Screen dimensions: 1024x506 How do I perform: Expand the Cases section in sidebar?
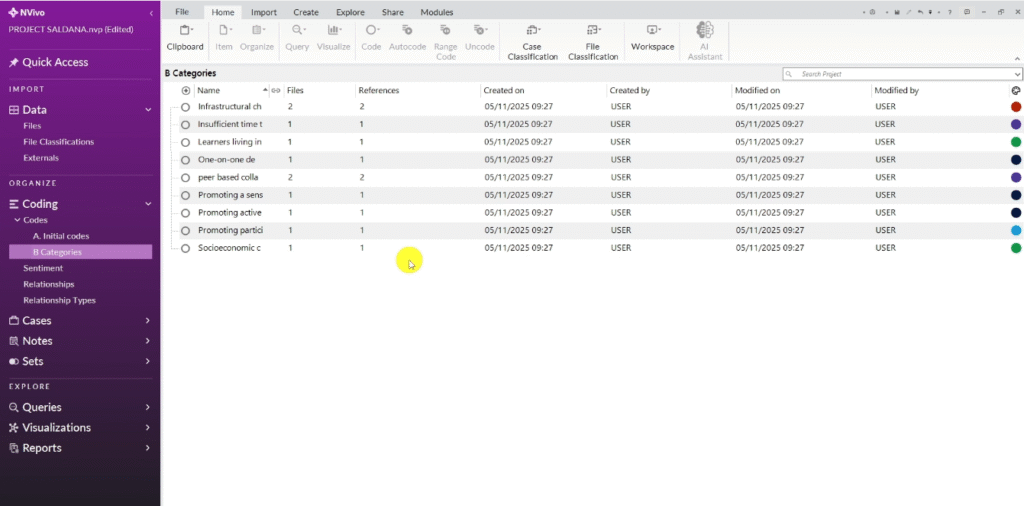click(x=147, y=321)
